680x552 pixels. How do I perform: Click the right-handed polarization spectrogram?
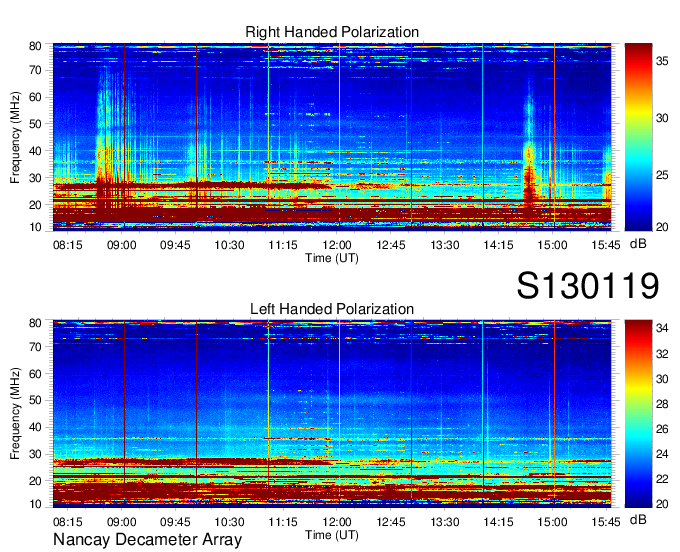pos(332,137)
